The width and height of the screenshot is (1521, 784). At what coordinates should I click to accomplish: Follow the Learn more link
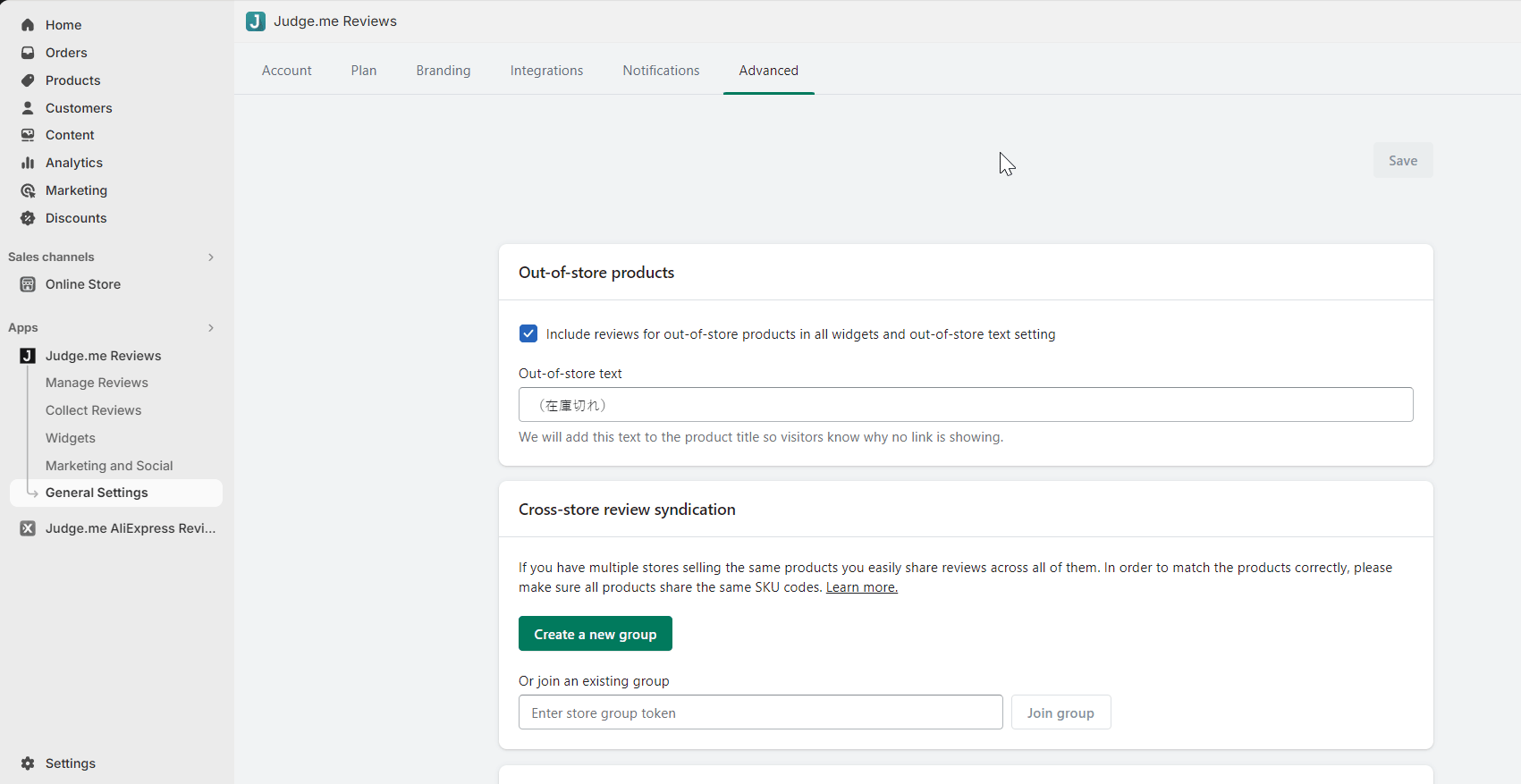(x=861, y=587)
